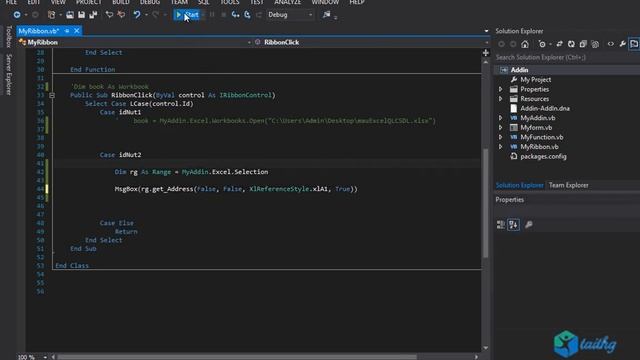This screenshot has width=640, height=360.
Task: Refresh the Solution Explorer
Action: coord(571,44)
